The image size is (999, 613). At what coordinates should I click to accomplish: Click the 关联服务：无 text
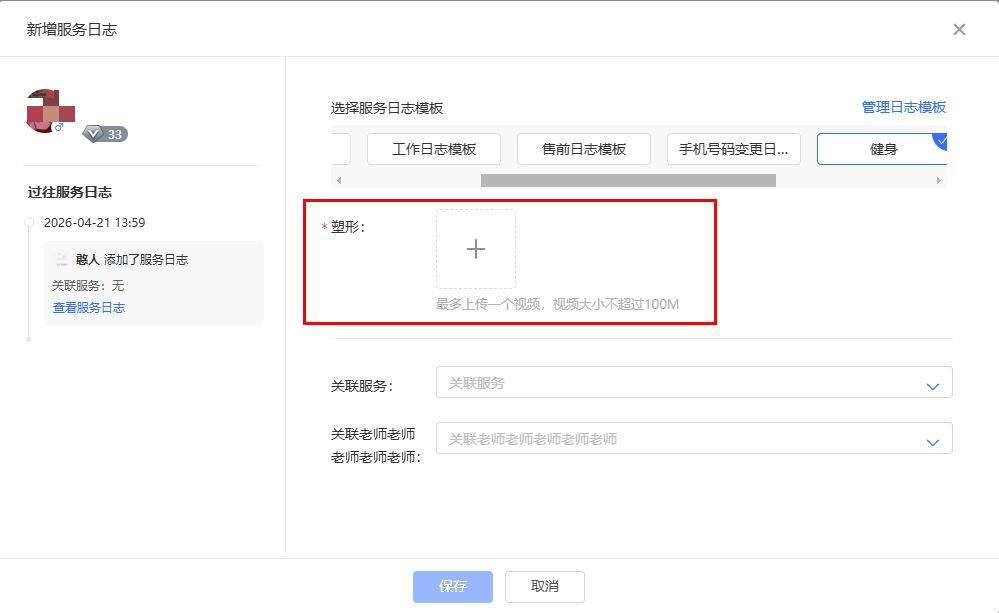88,285
